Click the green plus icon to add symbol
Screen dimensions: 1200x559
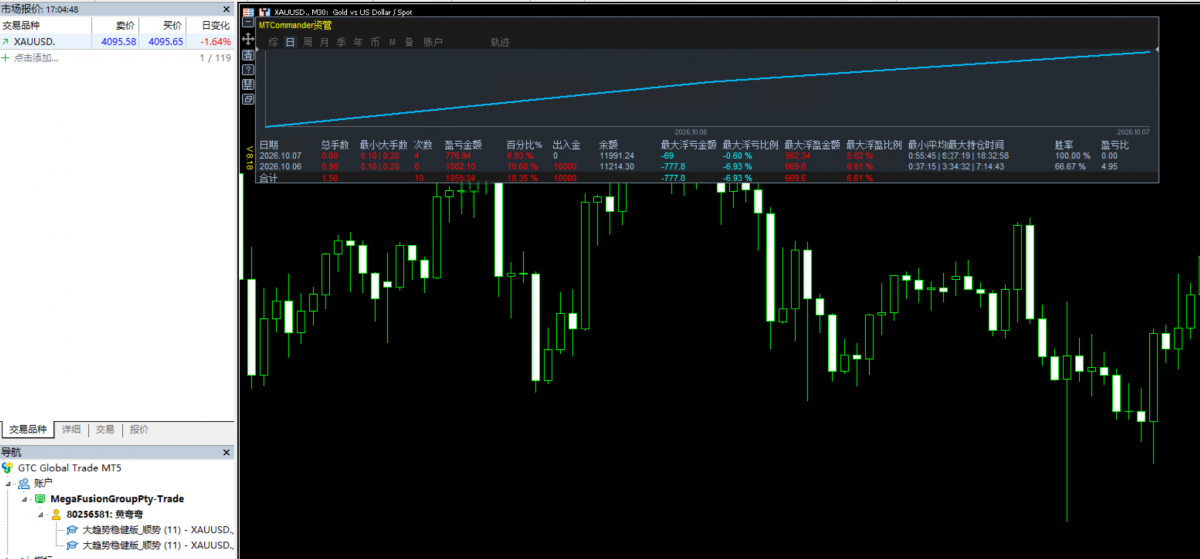tap(6, 58)
